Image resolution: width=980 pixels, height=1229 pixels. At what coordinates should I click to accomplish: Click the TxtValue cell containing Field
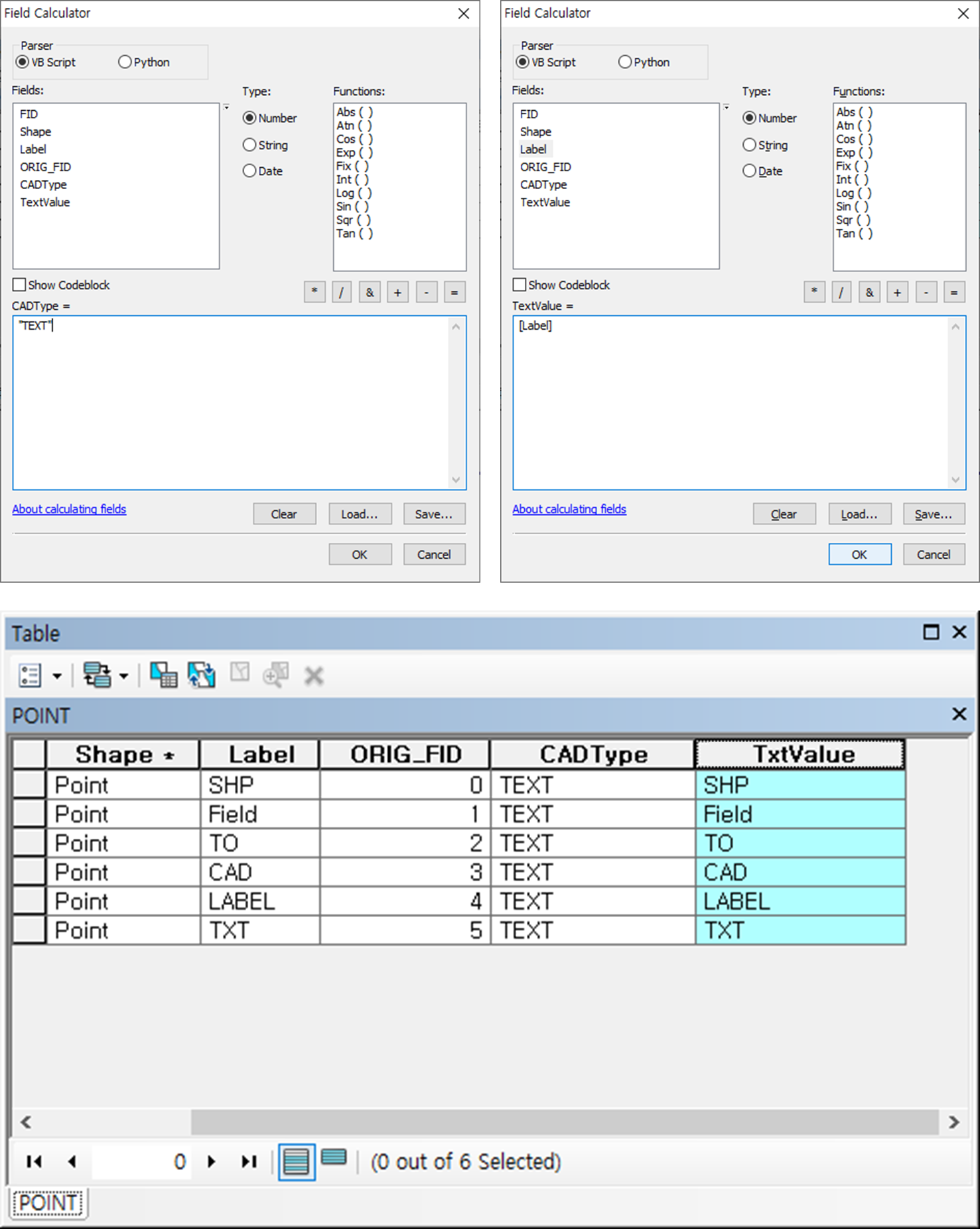point(800,814)
